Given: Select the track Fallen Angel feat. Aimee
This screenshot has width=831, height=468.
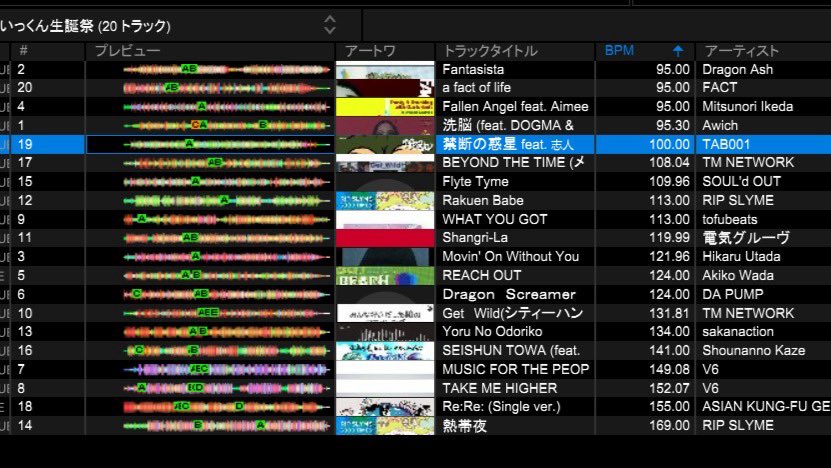Looking at the screenshot, I should tap(515, 107).
